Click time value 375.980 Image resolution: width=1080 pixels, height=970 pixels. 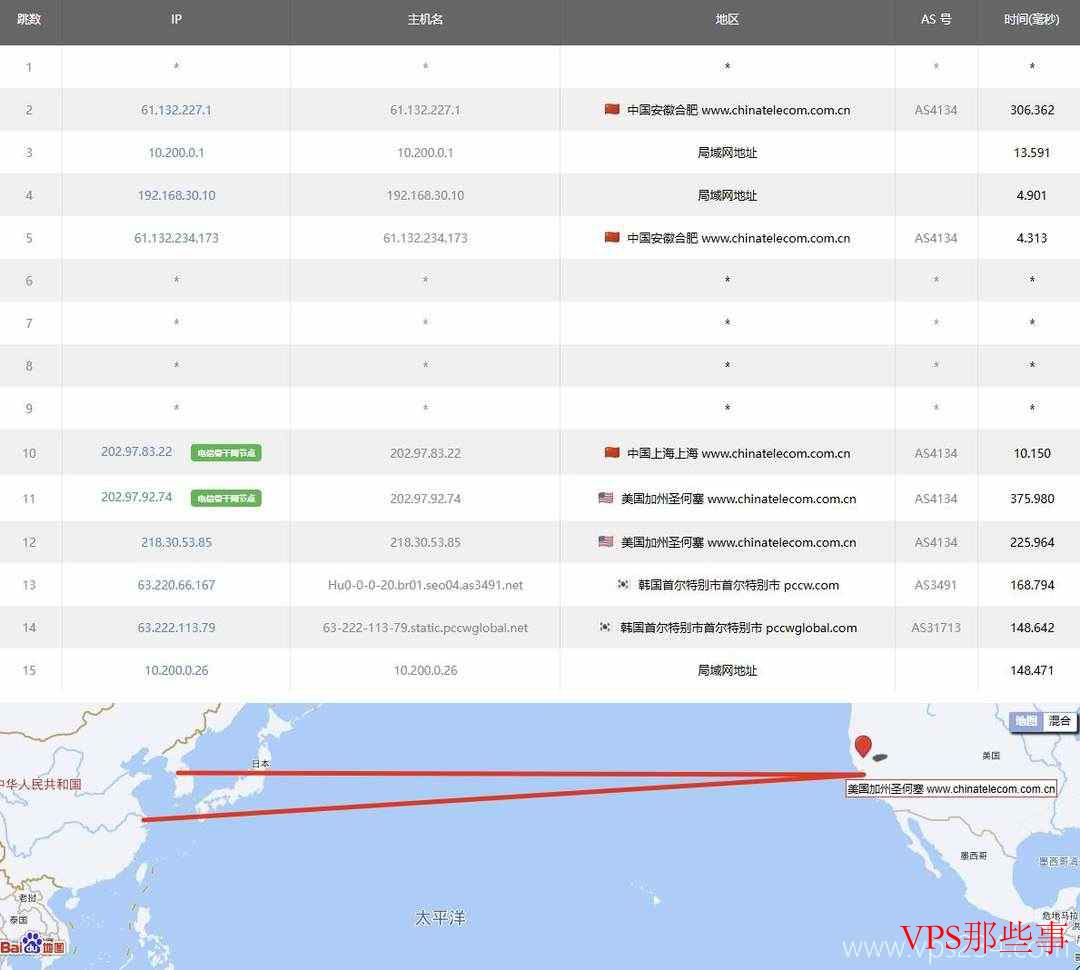coord(1032,499)
